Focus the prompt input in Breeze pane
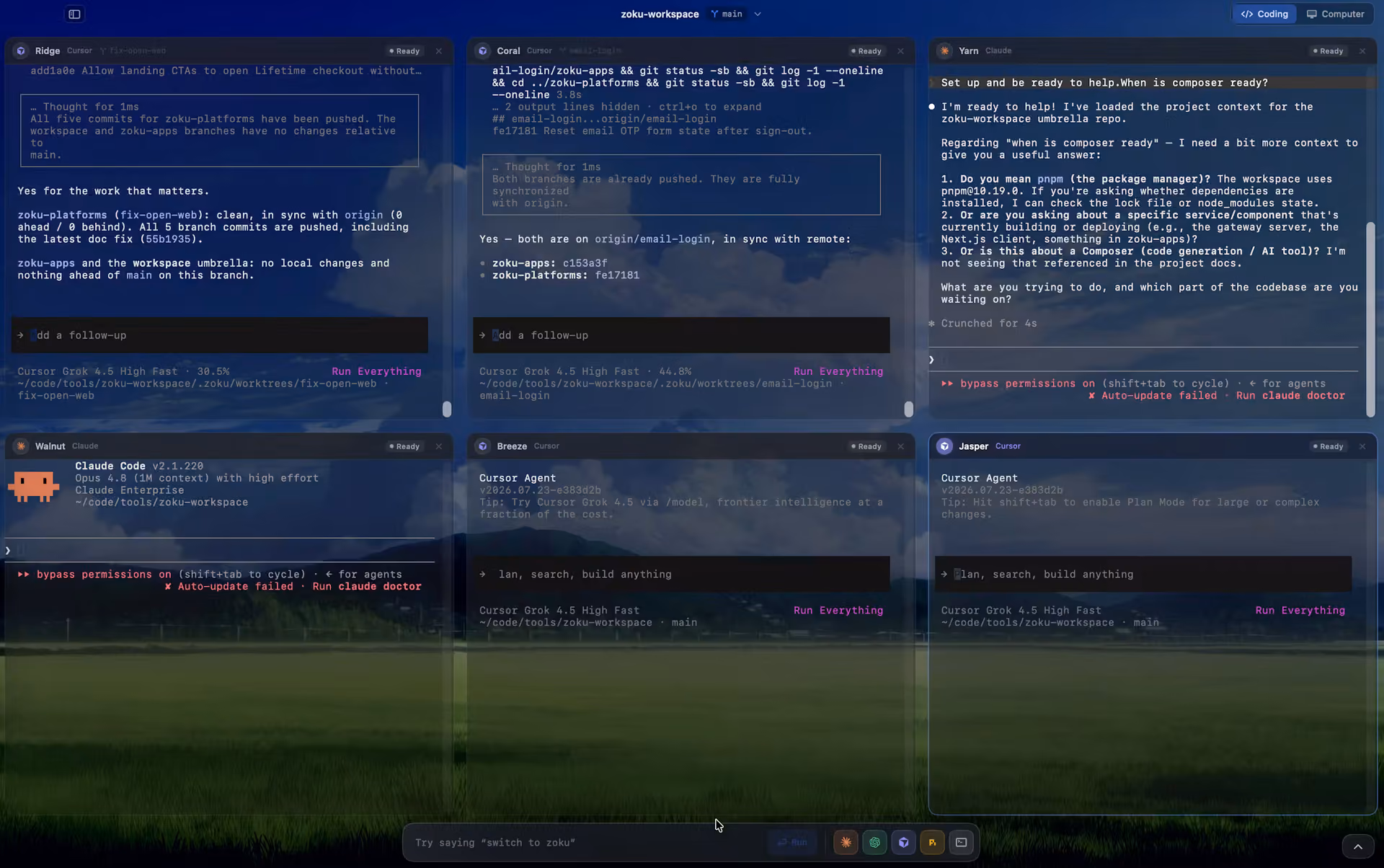Image resolution: width=1384 pixels, height=868 pixels. [681, 575]
